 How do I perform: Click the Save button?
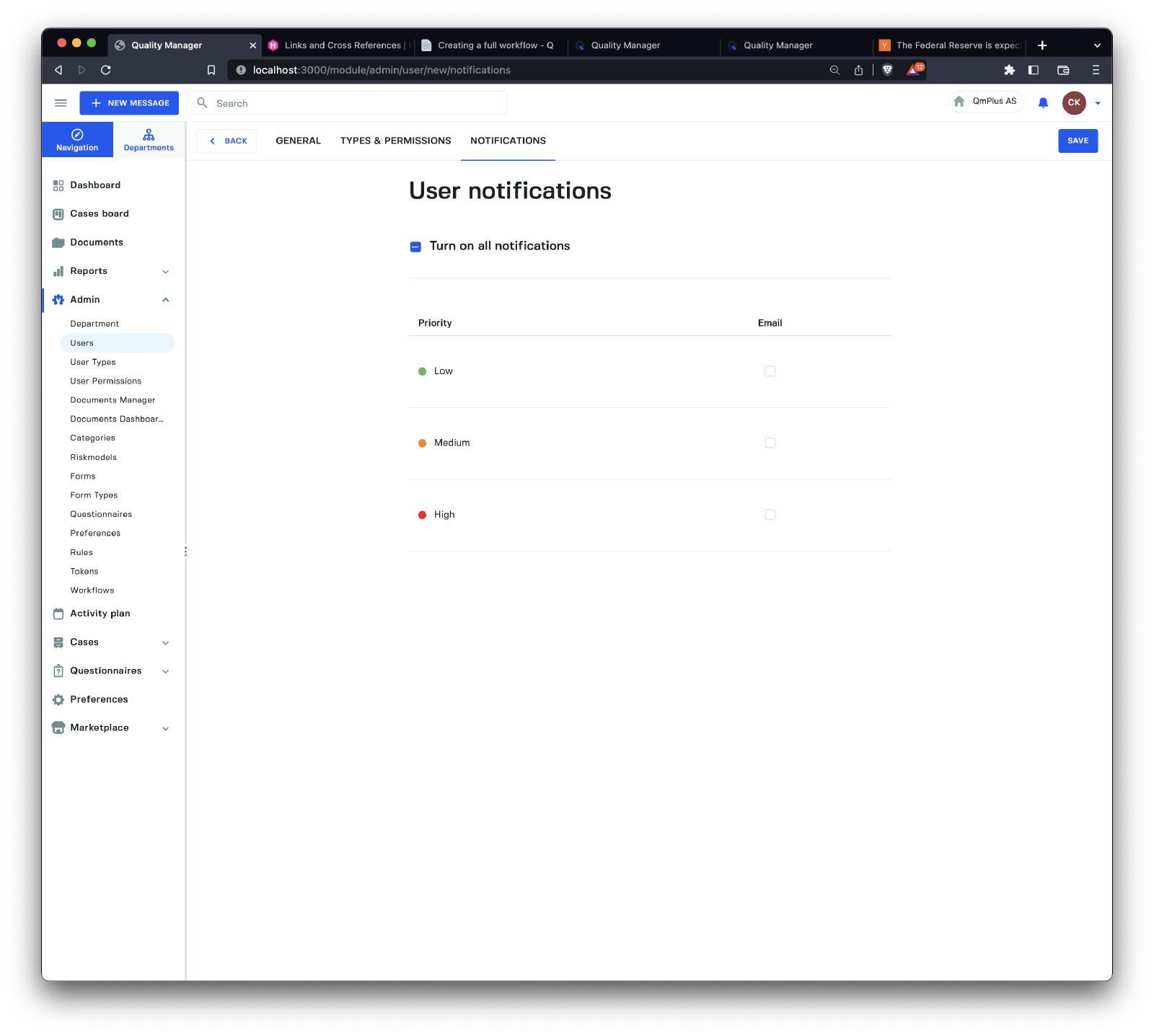(x=1078, y=141)
